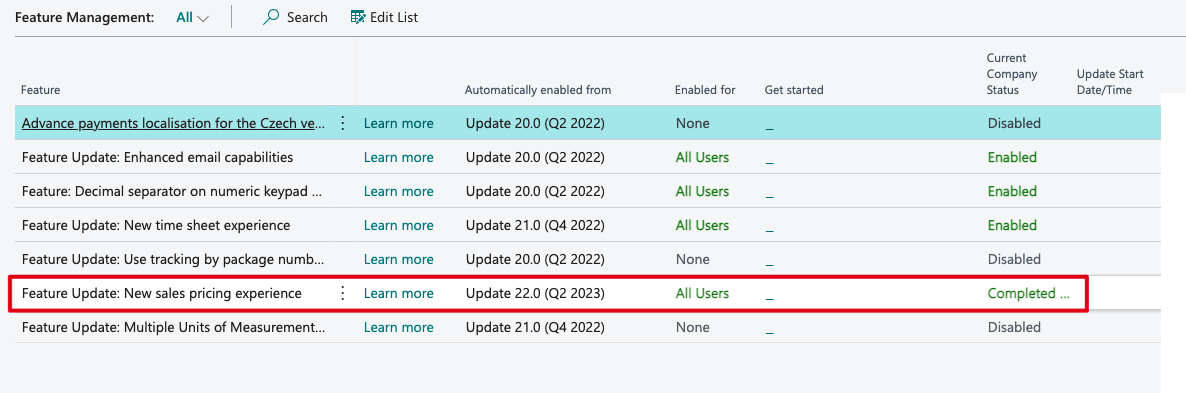Click Update 21.0 cell in Multiple Units row
This screenshot has width=1186, height=393.
pos(536,327)
